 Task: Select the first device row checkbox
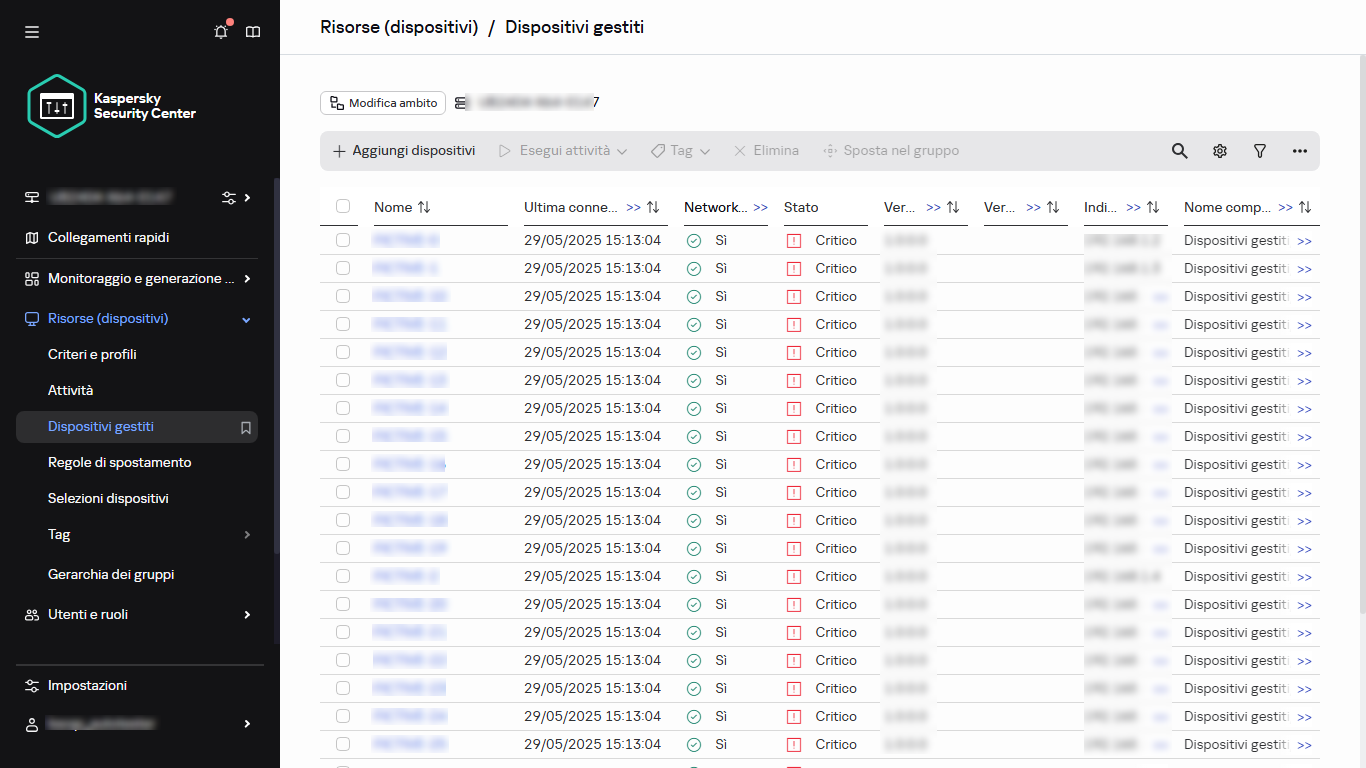coord(343,240)
